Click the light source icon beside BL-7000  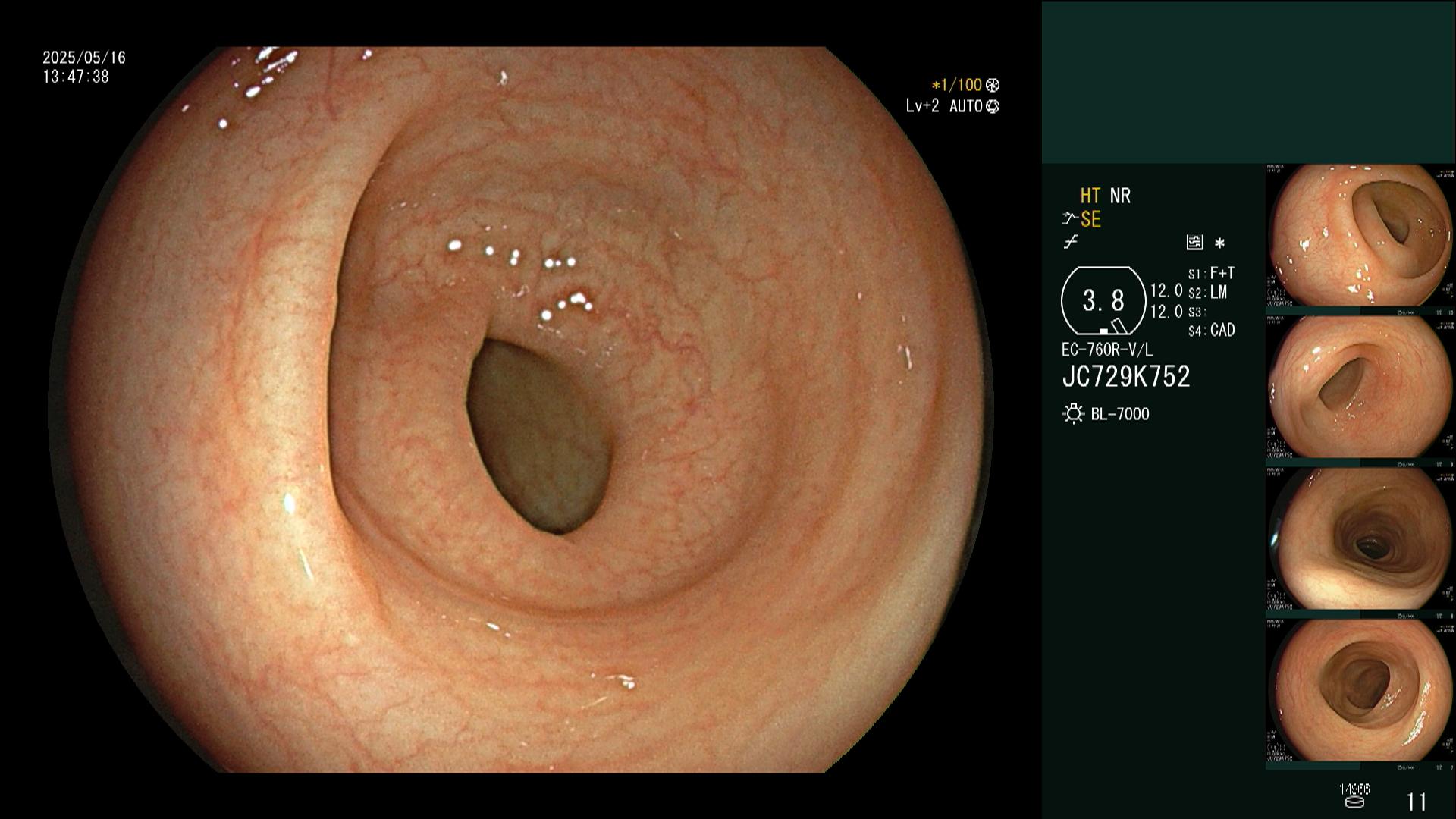1073,414
